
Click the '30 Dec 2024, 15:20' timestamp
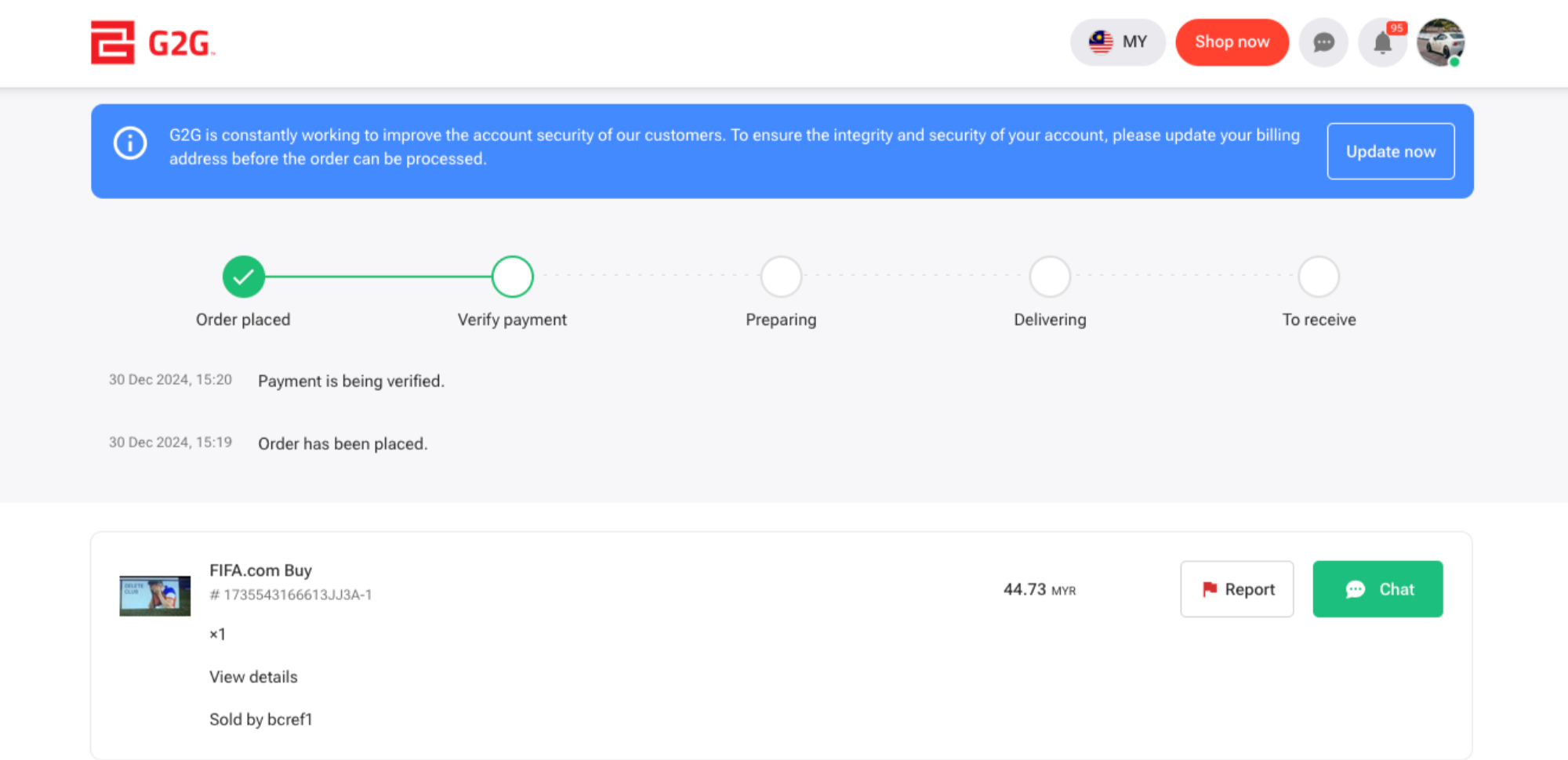coord(170,379)
